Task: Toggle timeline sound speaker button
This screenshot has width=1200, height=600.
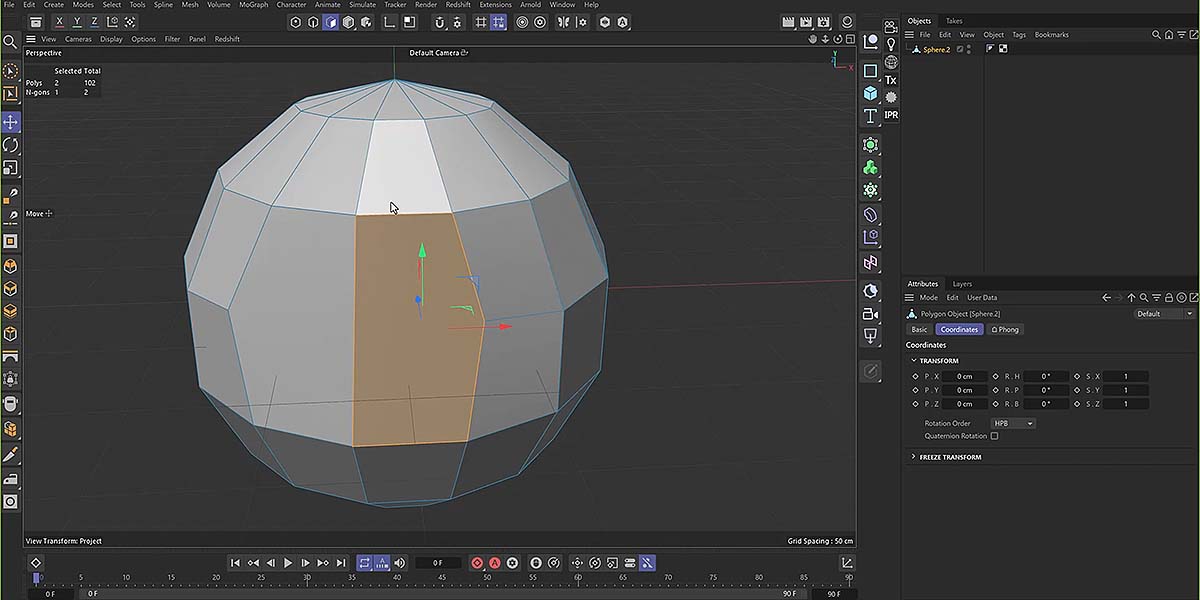Action: [x=399, y=563]
